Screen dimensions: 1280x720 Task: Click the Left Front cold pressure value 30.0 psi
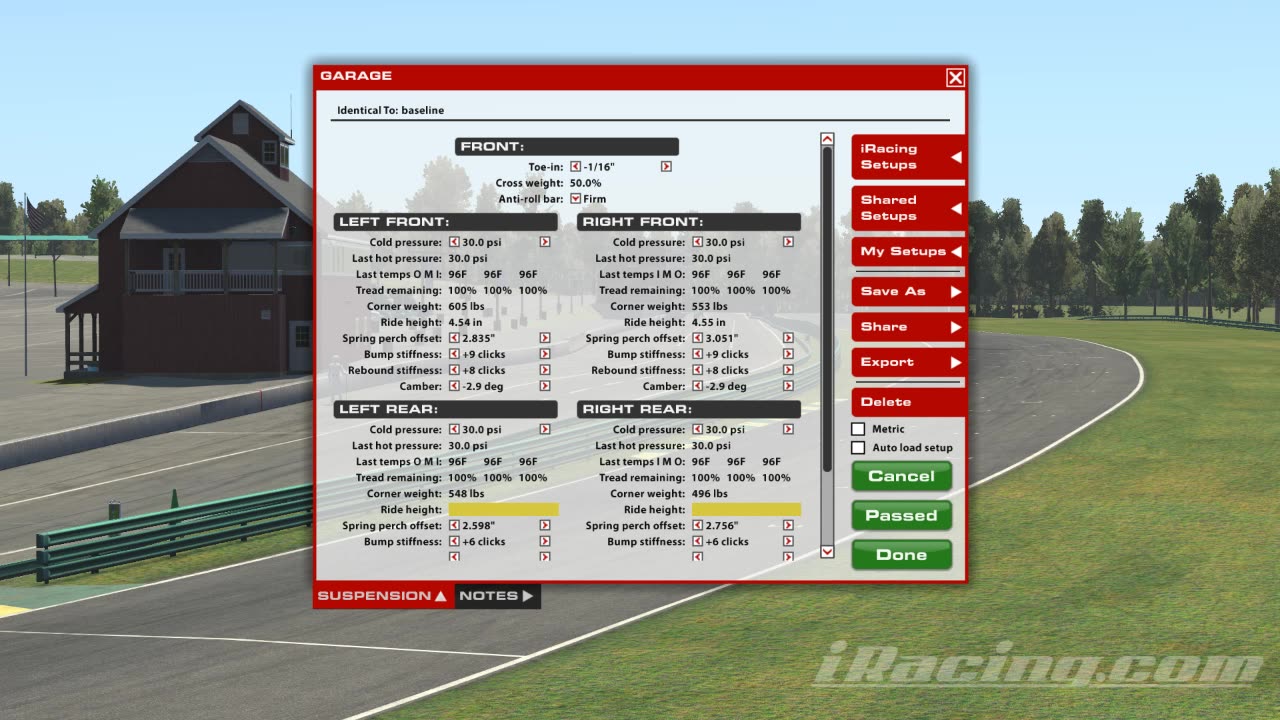[x=482, y=242]
